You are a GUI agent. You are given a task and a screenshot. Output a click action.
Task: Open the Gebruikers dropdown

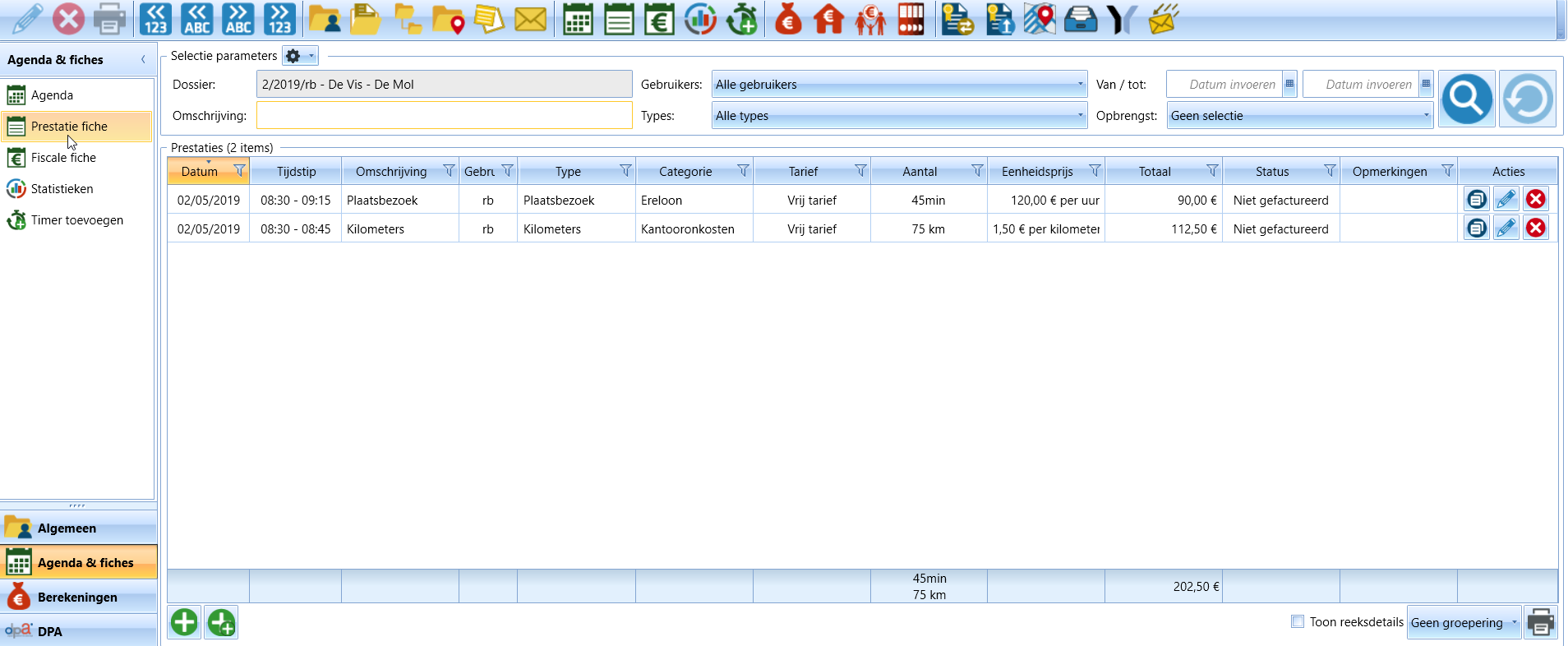(x=899, y=84)
